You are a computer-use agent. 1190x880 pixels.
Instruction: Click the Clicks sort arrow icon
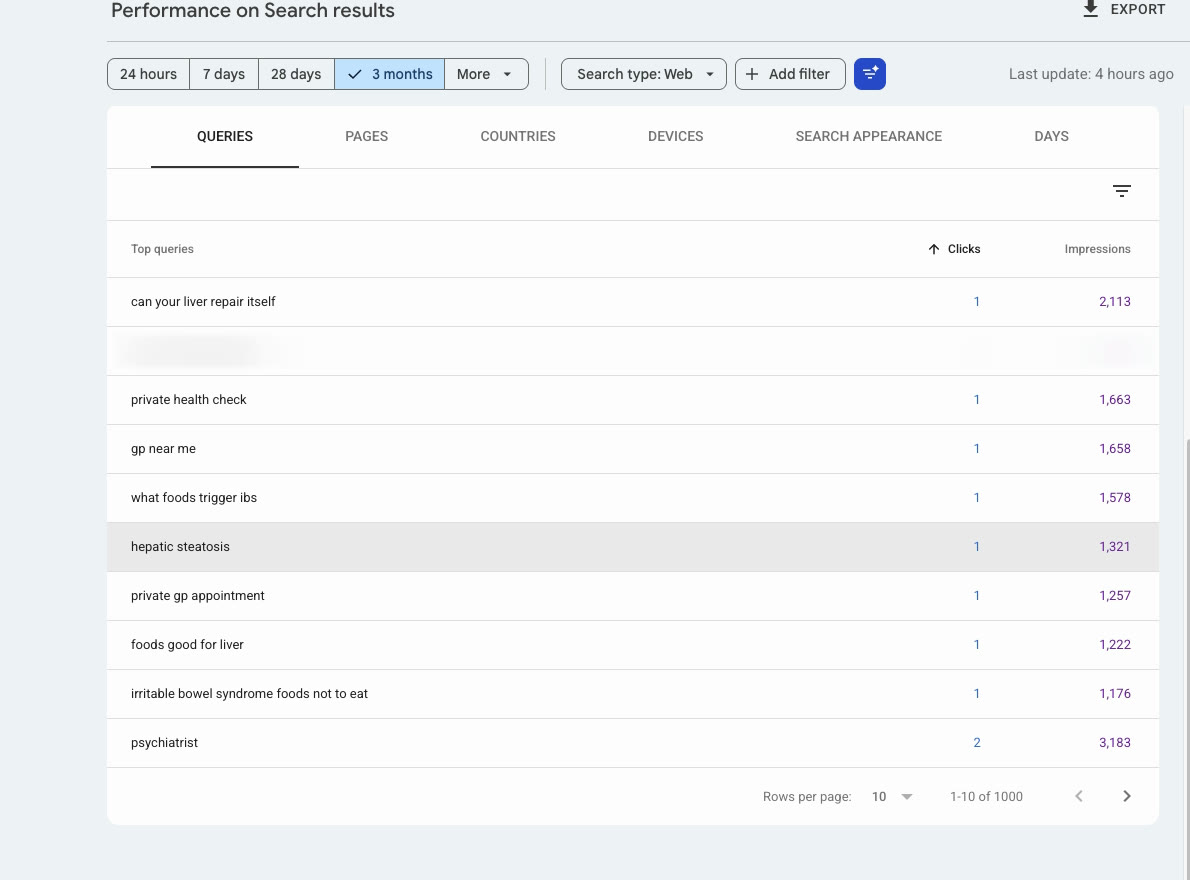[x=933, y=249]
